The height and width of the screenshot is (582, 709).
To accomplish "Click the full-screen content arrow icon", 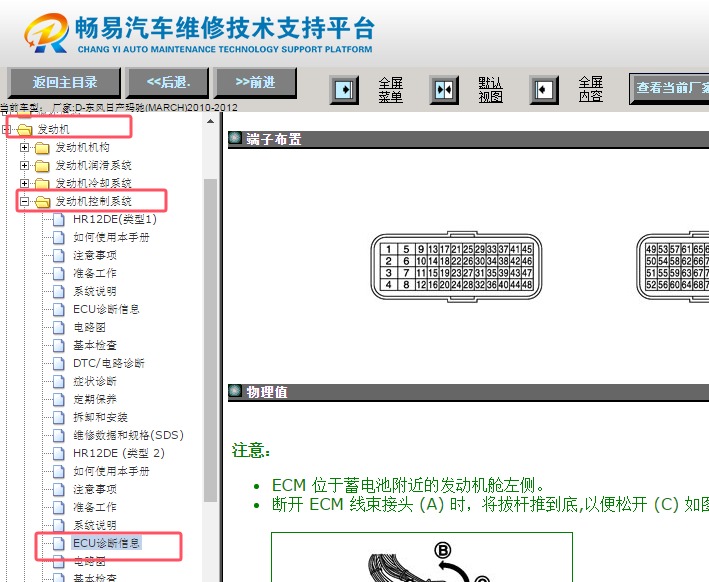I will (544, 90).
